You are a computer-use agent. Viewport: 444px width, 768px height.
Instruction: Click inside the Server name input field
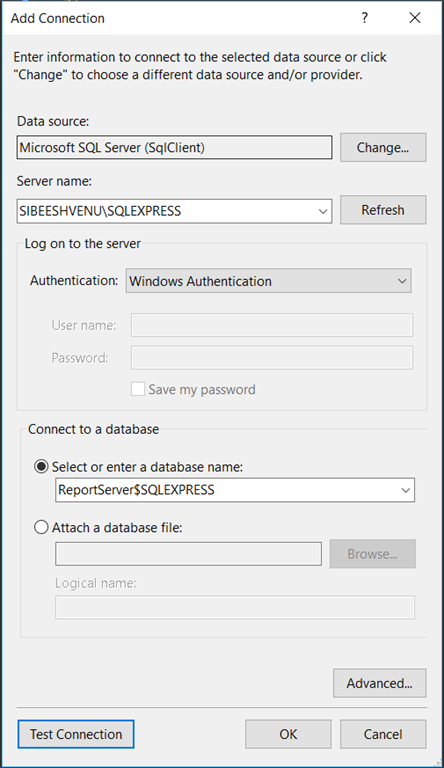[166, 211]
